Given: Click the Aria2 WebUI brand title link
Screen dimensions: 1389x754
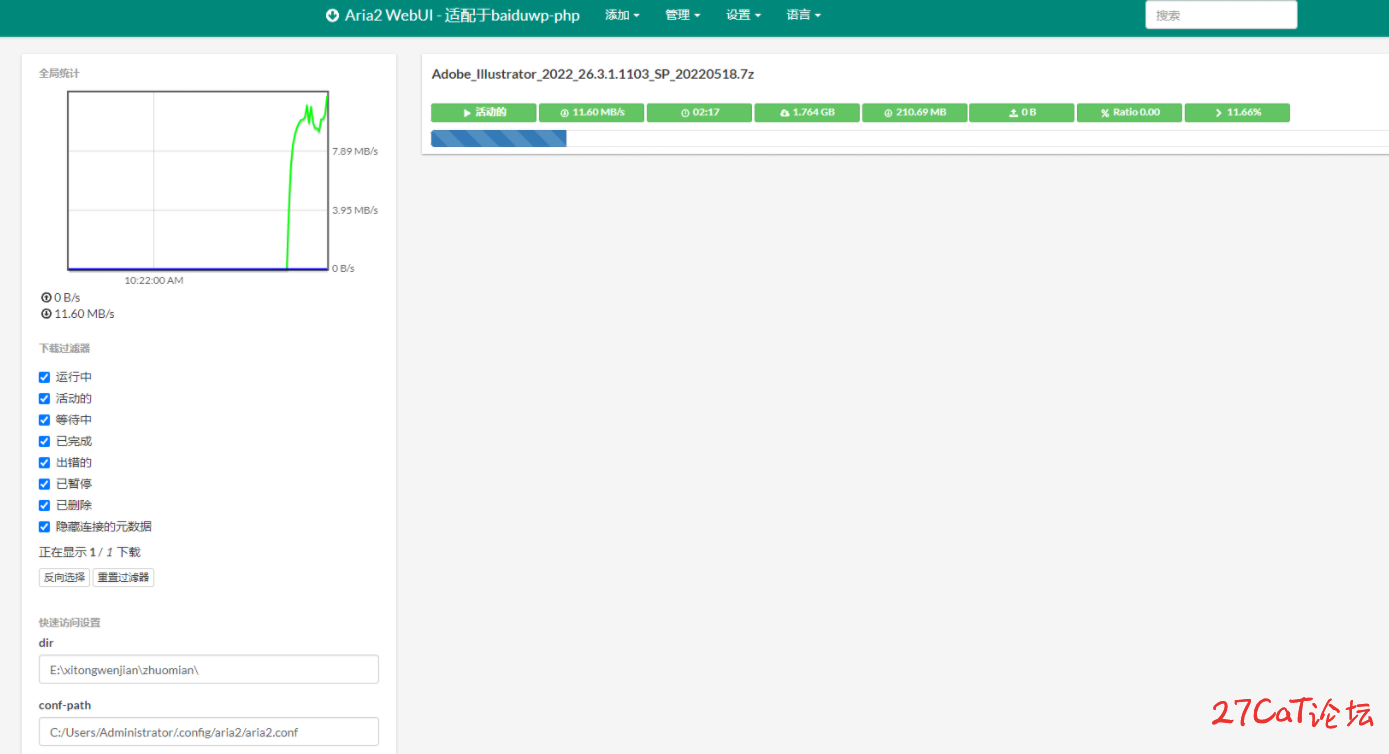Looking at the screenshot, I should (x=453, y=16).
